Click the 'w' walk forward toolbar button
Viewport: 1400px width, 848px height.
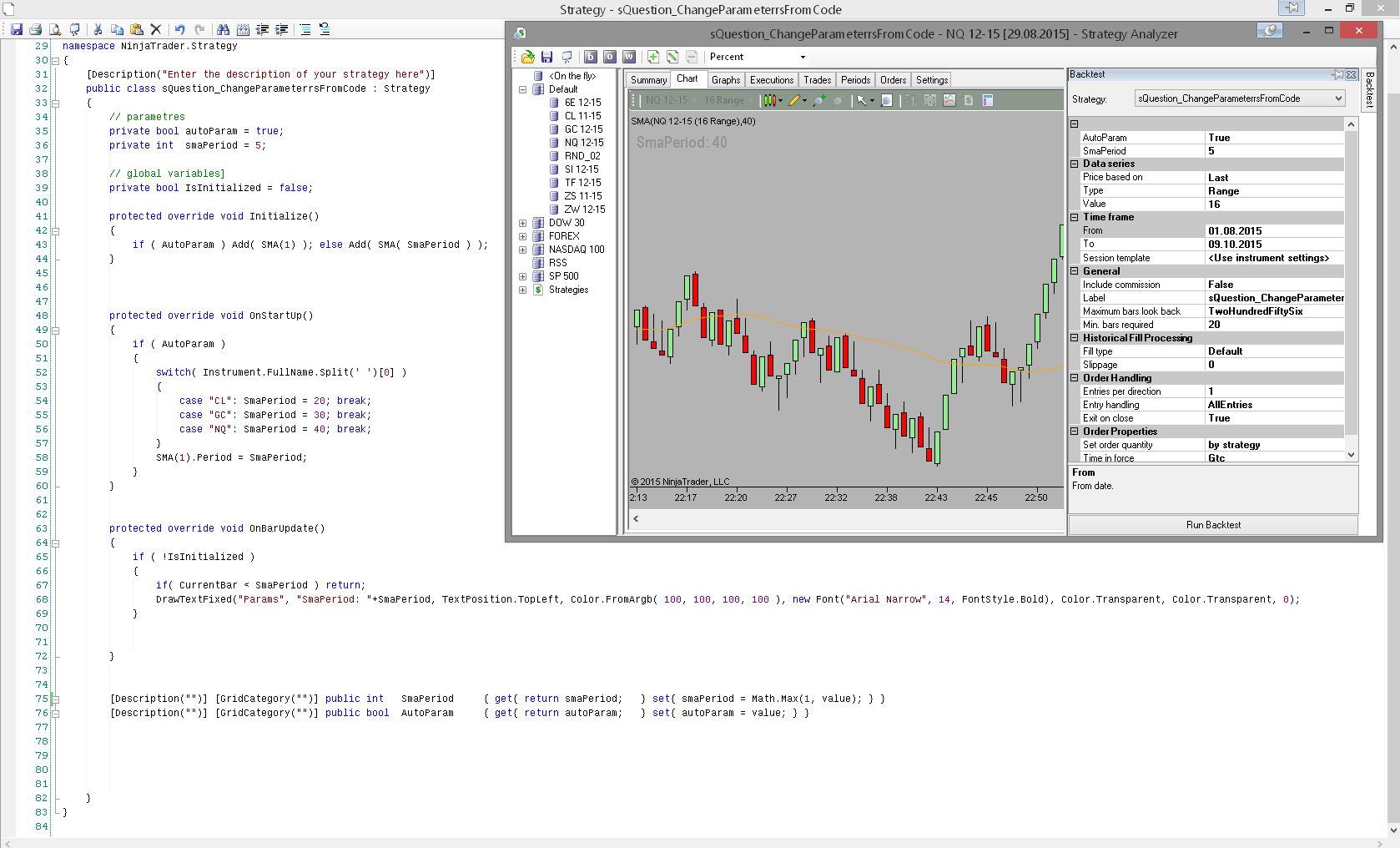point(629,57)
